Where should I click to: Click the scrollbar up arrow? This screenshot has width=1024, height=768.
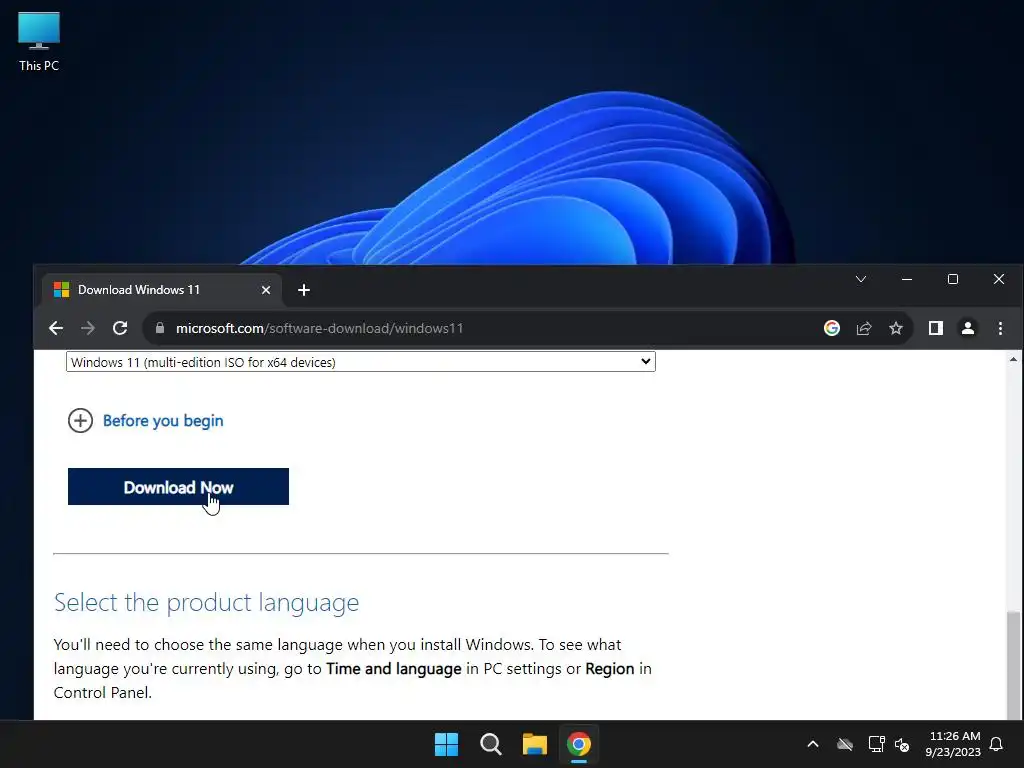pyautogui.click(x=1013, y=359)
